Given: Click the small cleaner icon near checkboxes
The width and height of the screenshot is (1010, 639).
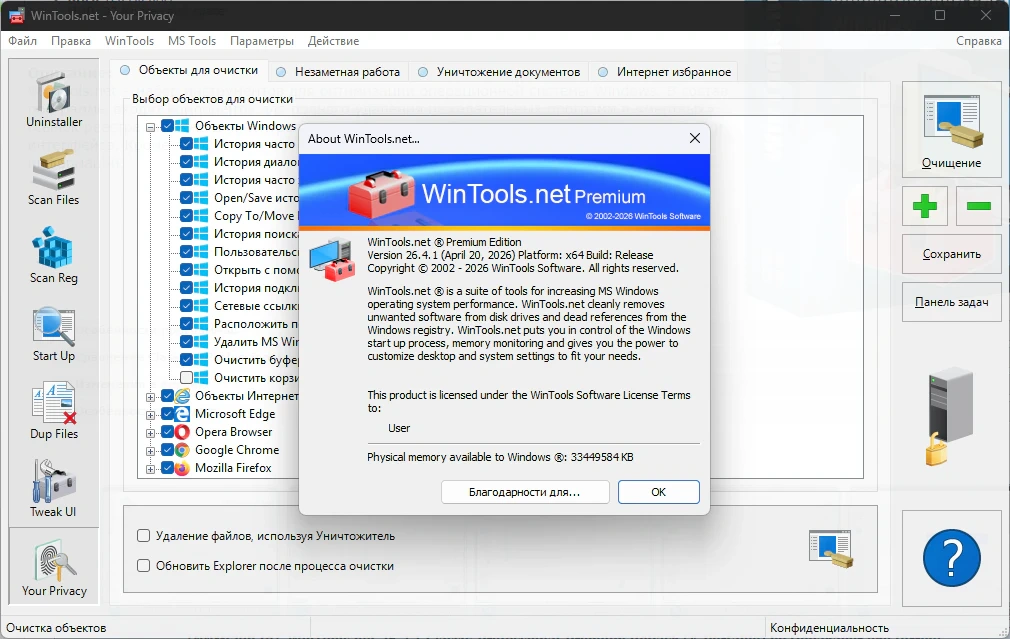Looking at the screenshot, I should [x=832, y=548].
